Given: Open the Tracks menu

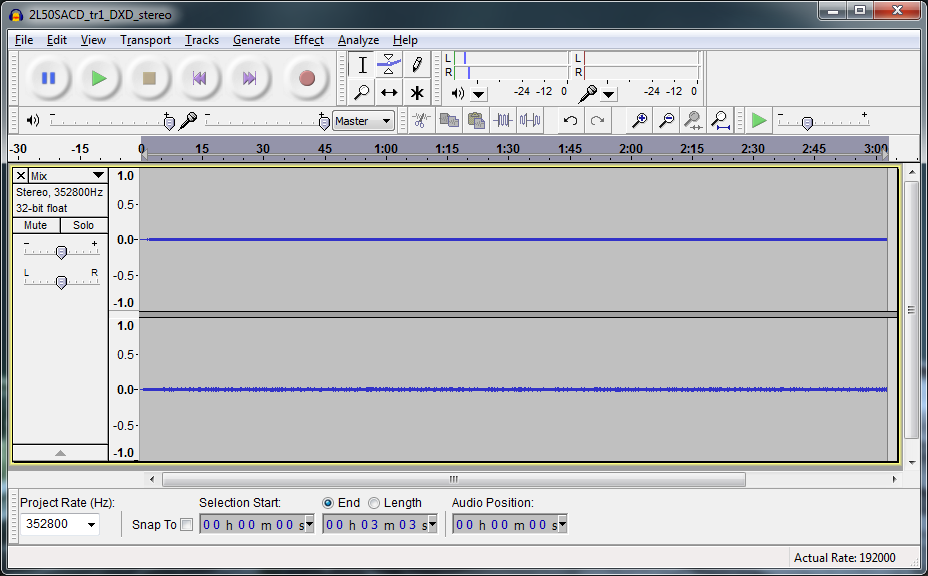Looking at the screenshot, I should (202, 40).
